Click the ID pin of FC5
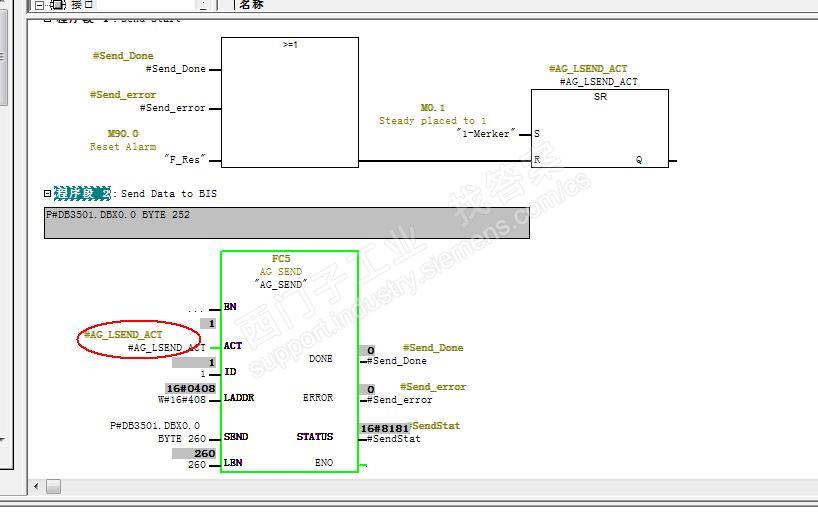818x518 pixels. 230,372
